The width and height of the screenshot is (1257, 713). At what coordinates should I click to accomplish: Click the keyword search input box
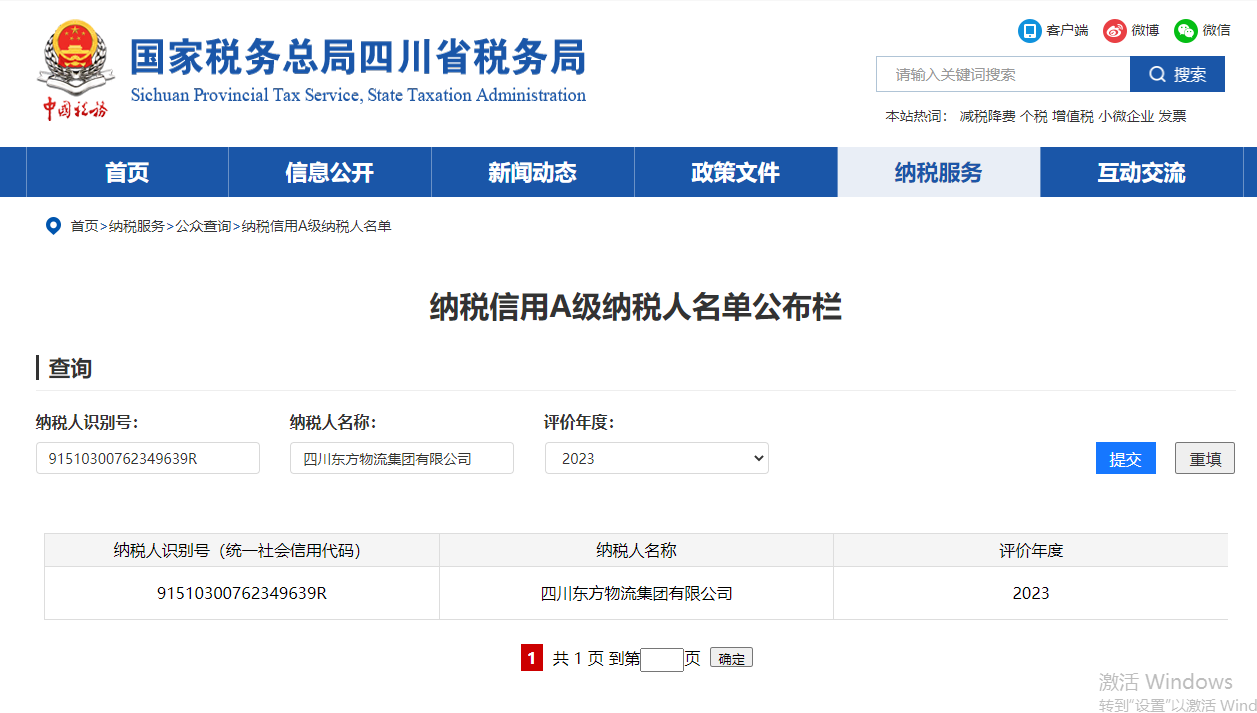(x=1002, y=74)
